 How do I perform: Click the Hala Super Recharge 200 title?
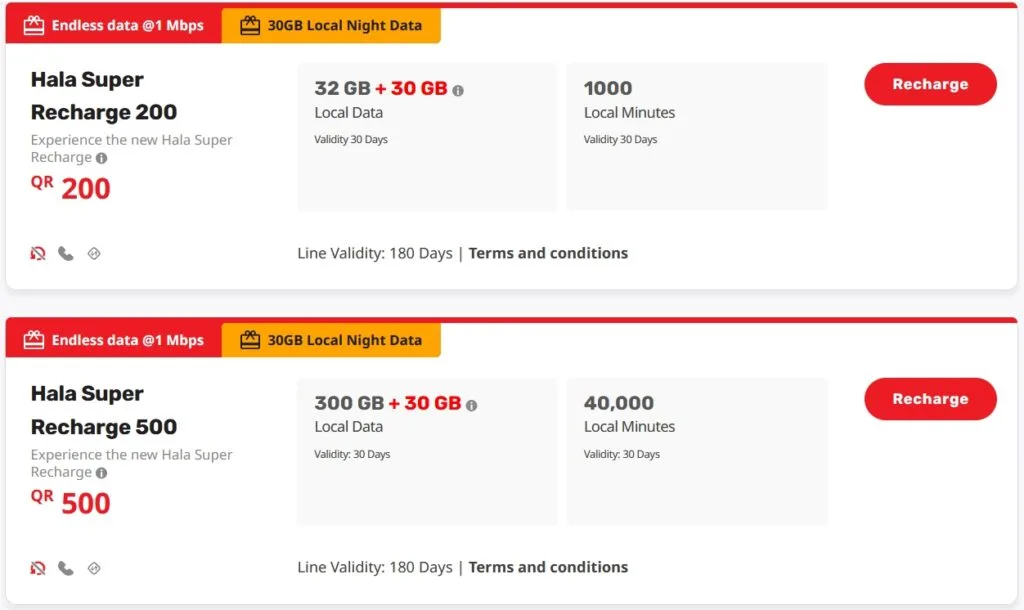[104, 96]
